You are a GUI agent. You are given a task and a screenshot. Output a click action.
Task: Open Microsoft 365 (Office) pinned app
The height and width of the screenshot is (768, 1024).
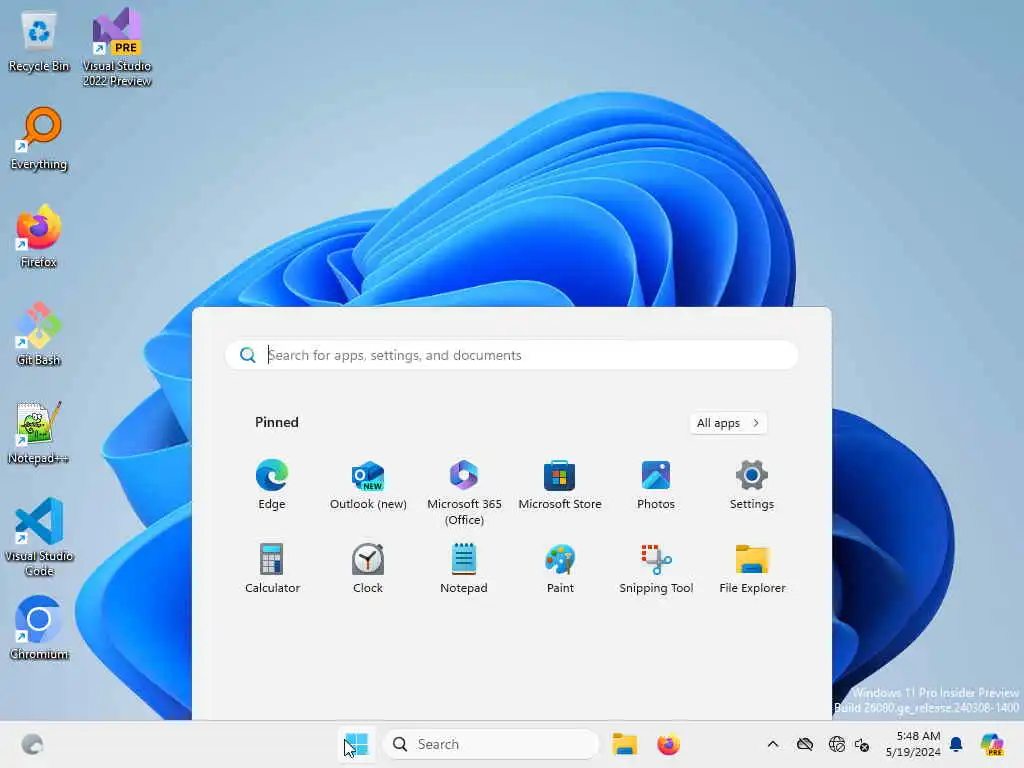[x=464, y=492]
